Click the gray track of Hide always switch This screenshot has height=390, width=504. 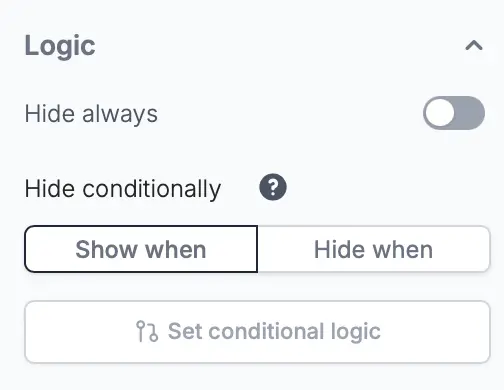pyautogui.click(x=470, y=113)
